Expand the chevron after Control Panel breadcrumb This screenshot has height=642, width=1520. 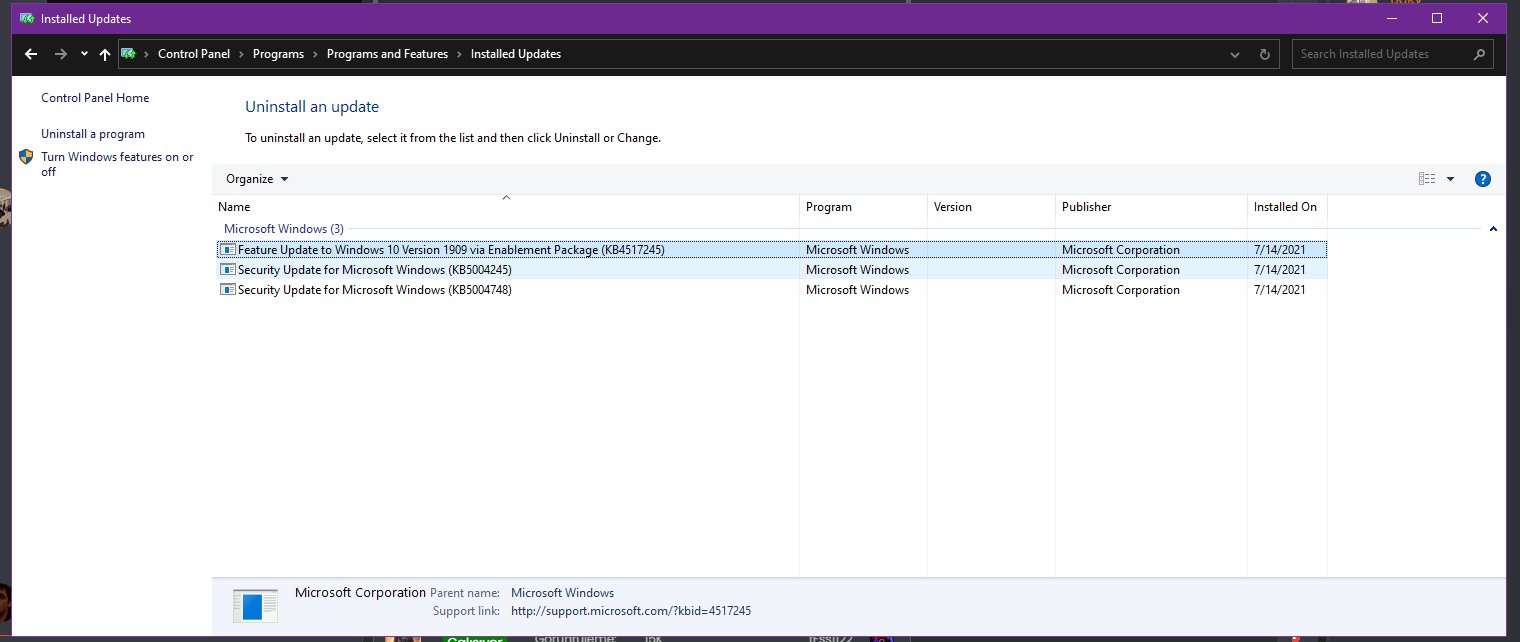(242, 54)
